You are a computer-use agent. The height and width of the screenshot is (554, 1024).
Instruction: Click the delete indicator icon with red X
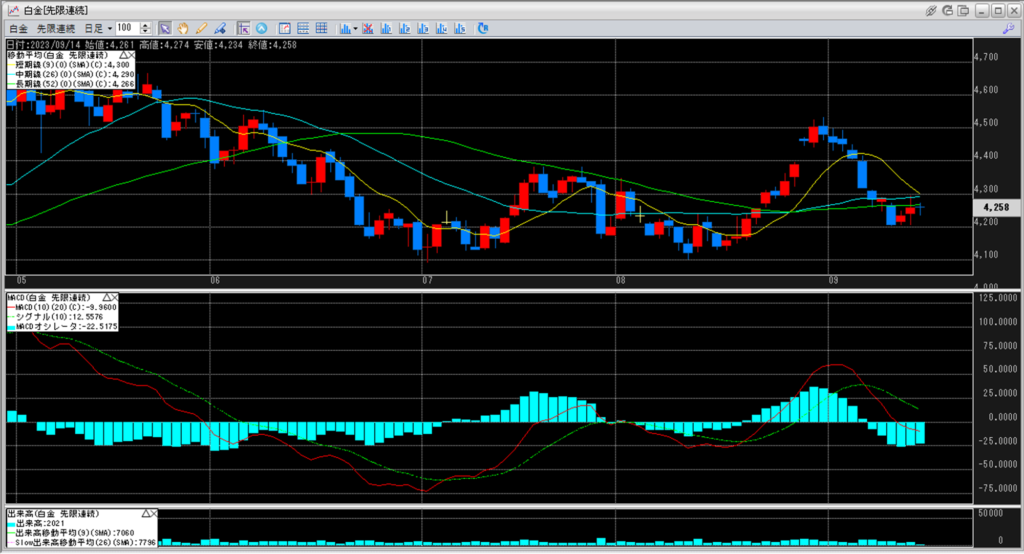[369, 28]
